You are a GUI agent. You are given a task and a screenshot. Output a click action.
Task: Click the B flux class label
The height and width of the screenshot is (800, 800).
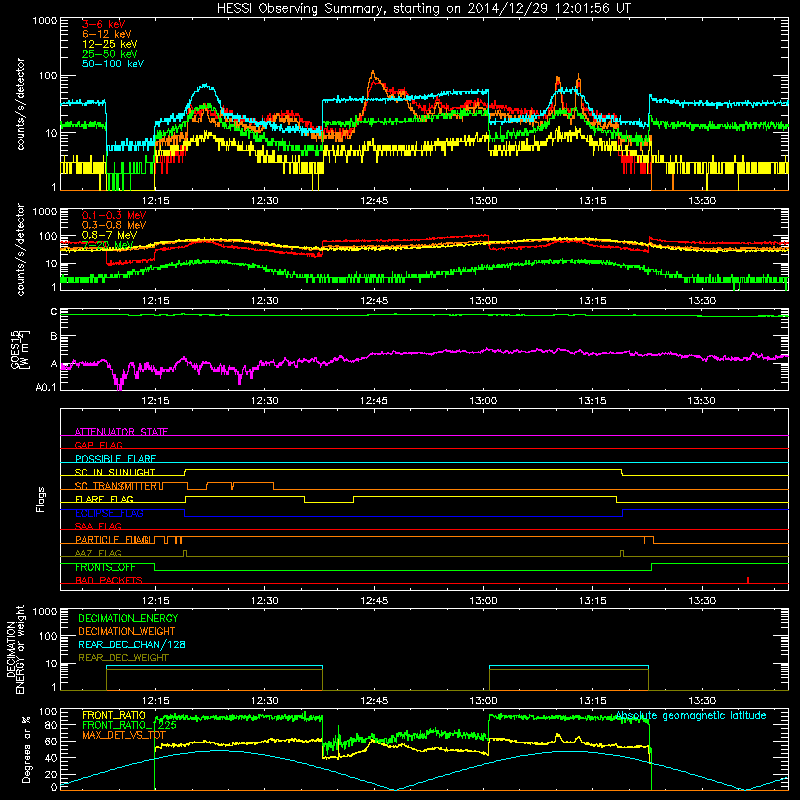click(54, 337)
